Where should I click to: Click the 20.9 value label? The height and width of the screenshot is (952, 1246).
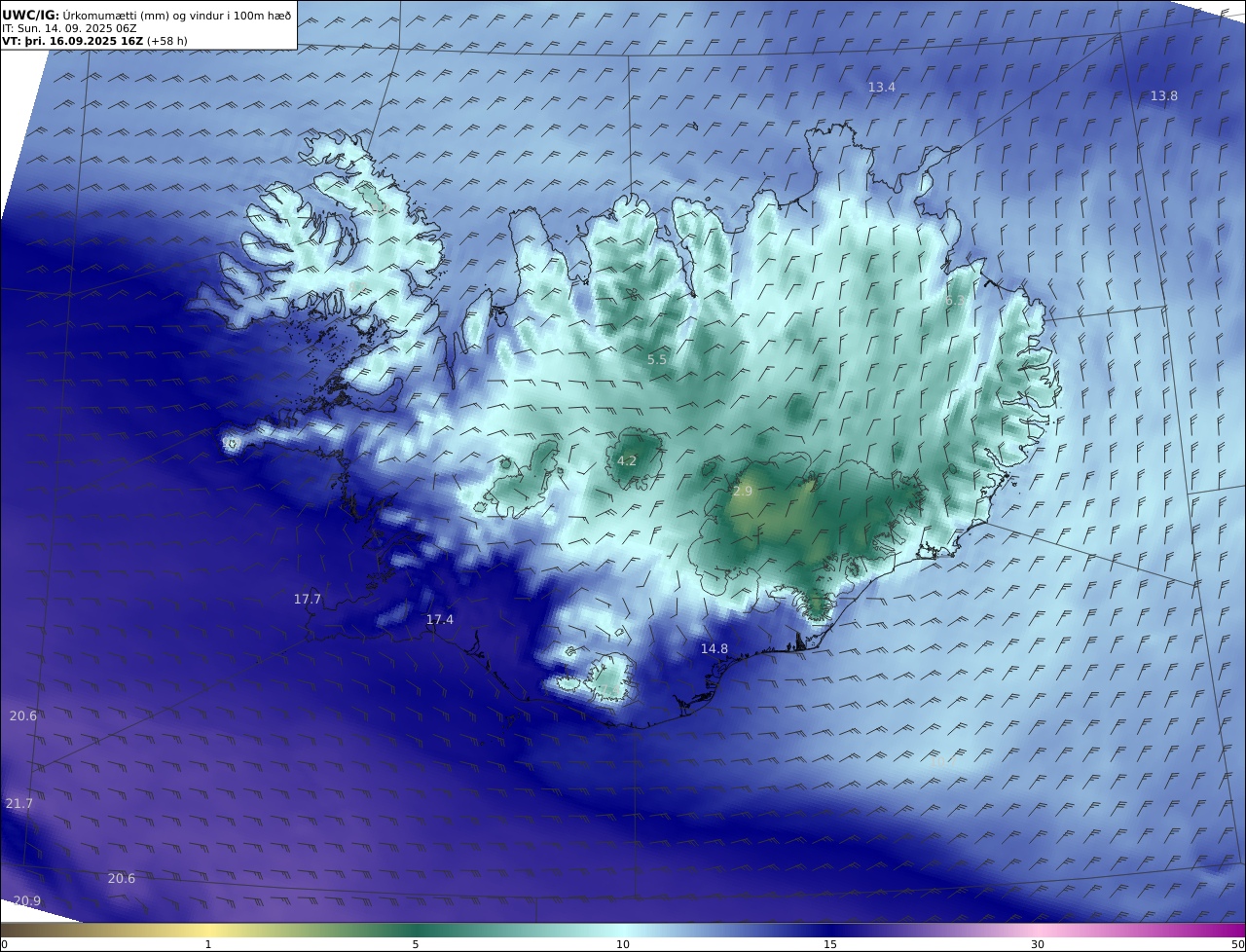coord(28,901)
